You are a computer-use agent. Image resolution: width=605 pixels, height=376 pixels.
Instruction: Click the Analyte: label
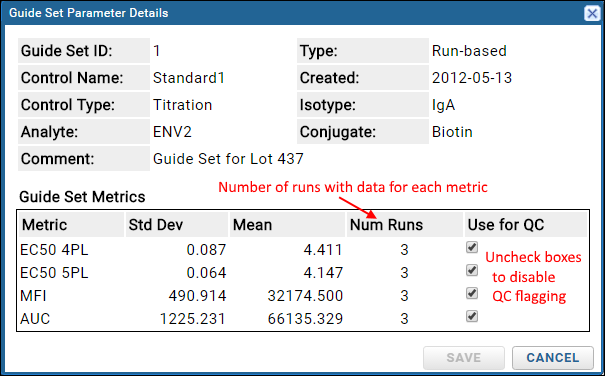click(49, 132)
